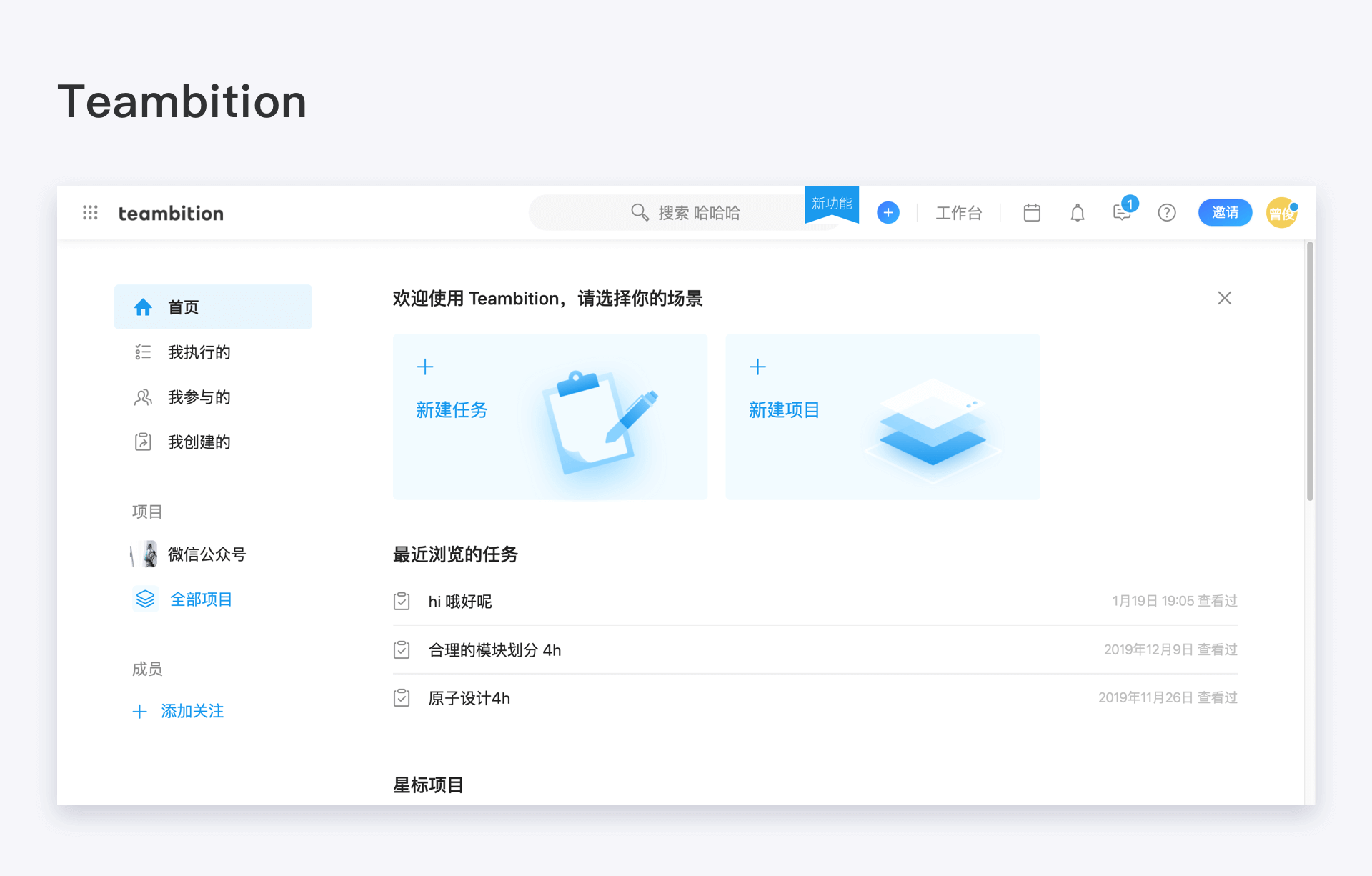Click the 新建任务 card
The height and width of the screenshot is (876, 1372).
pyautogui.click(x=550, y=417)
